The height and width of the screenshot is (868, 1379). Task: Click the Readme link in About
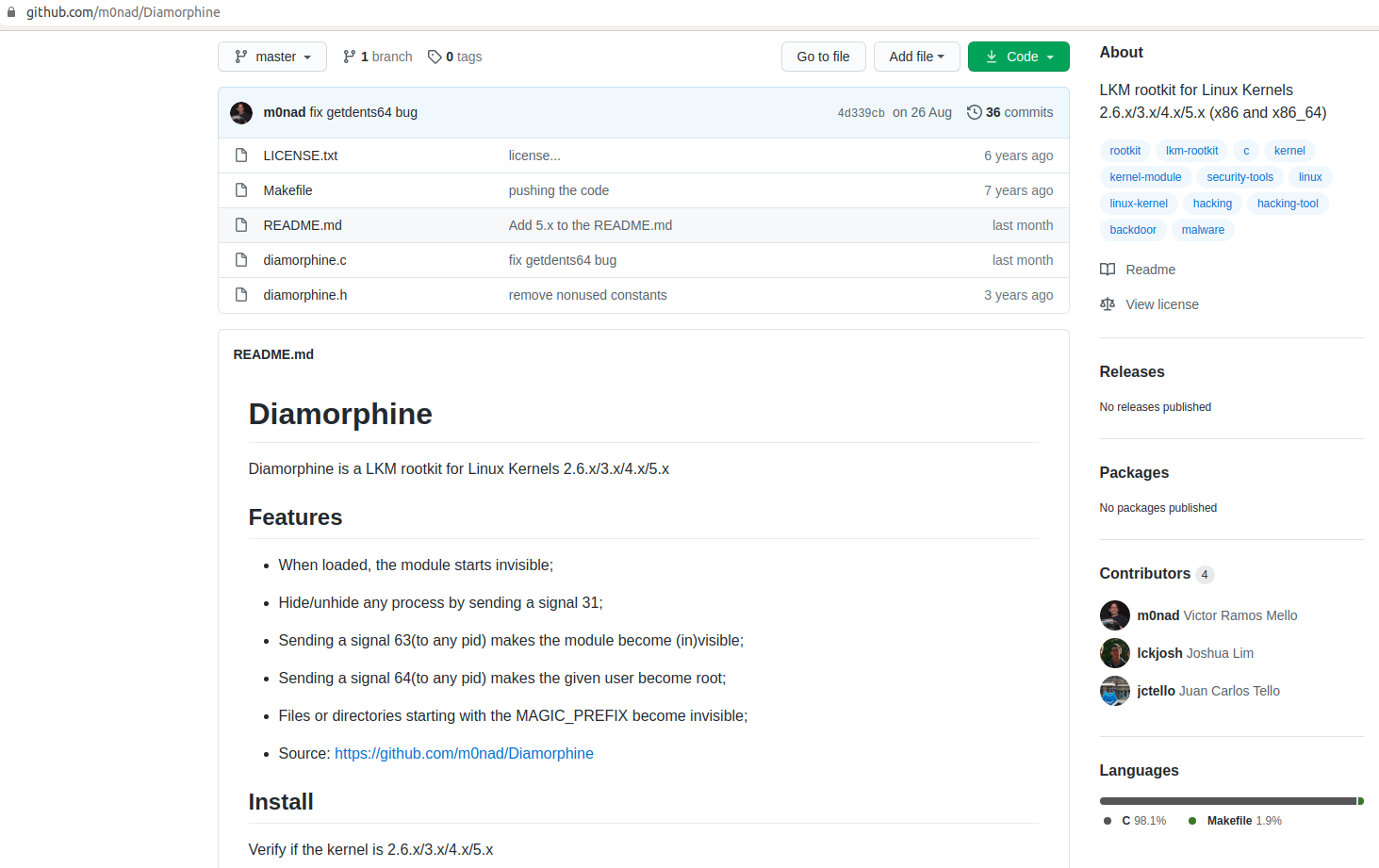(x=1150, y=270)
